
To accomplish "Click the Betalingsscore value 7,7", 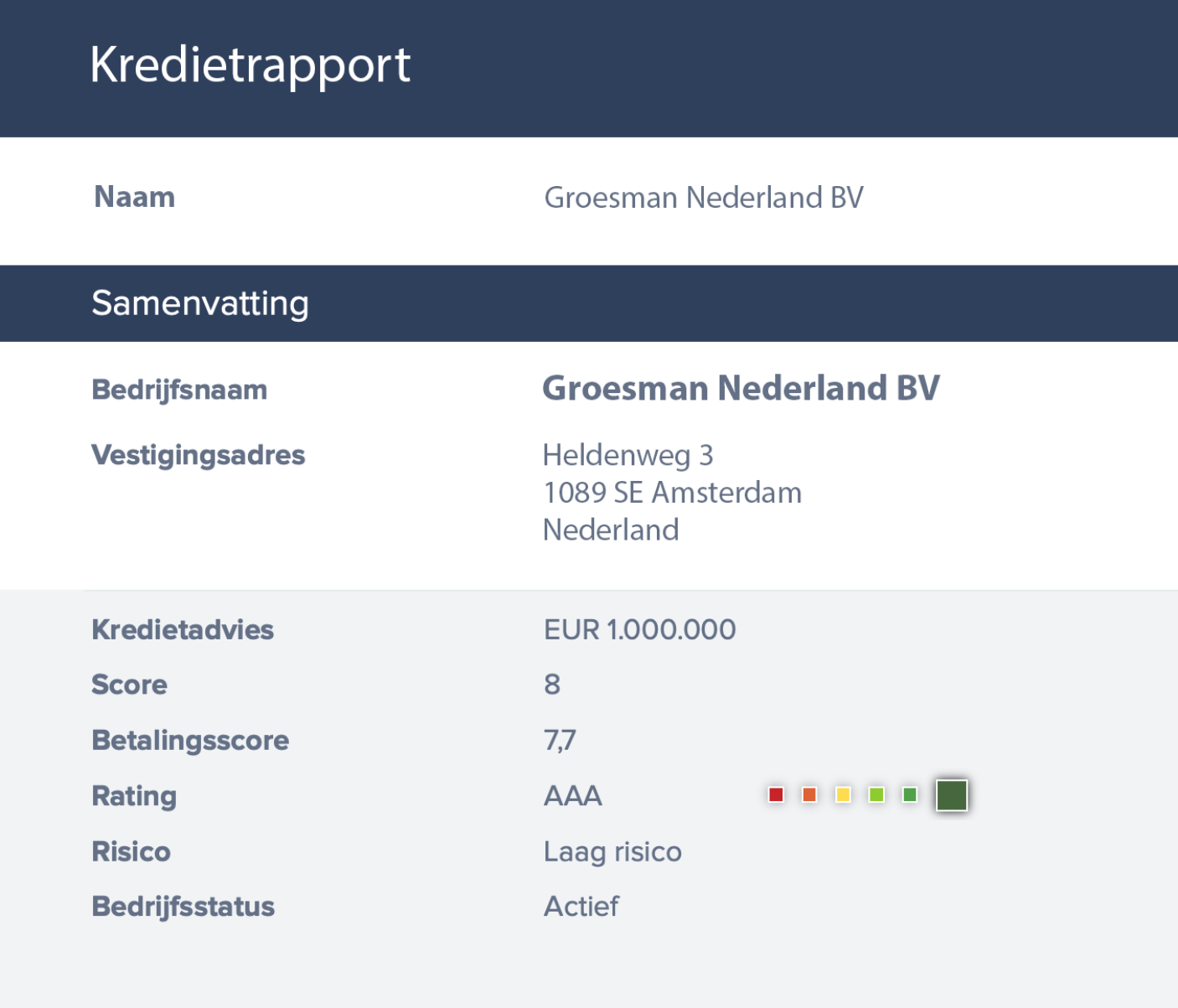I will point(560,741).
